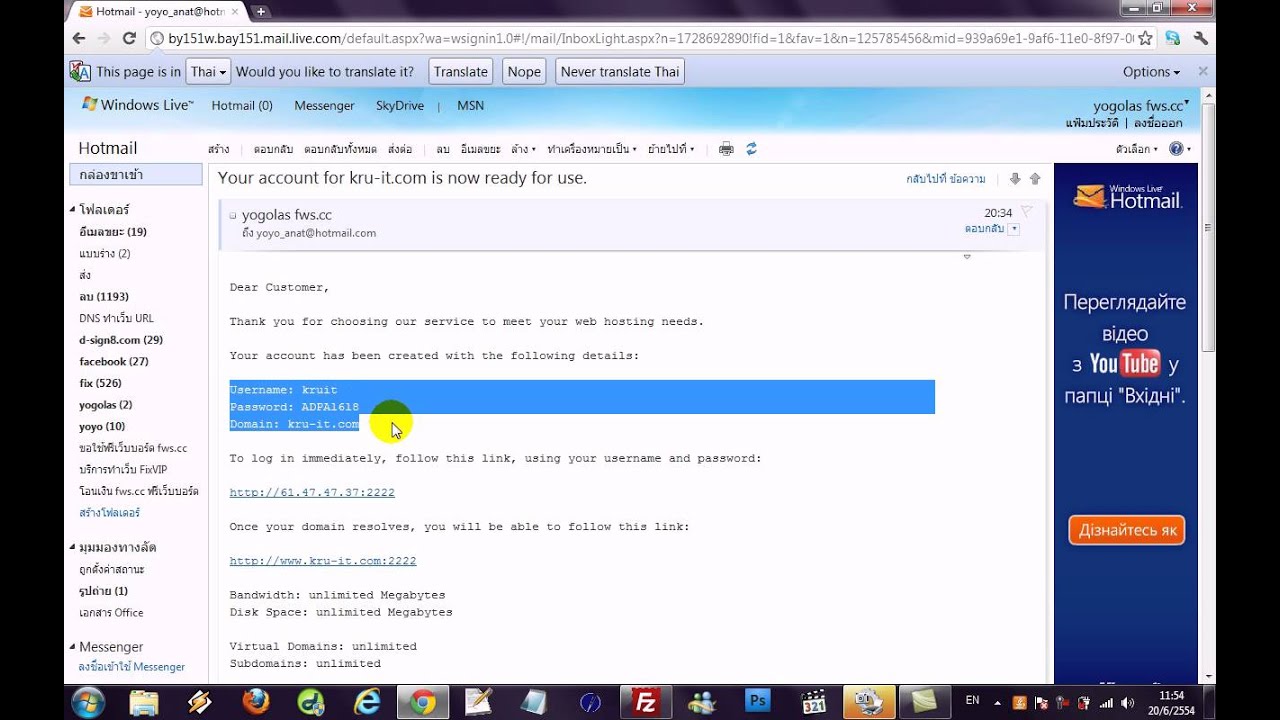Screen dimensions: 1280x720
Task: Go to next message with down arrow
Action: point(1015,179)
